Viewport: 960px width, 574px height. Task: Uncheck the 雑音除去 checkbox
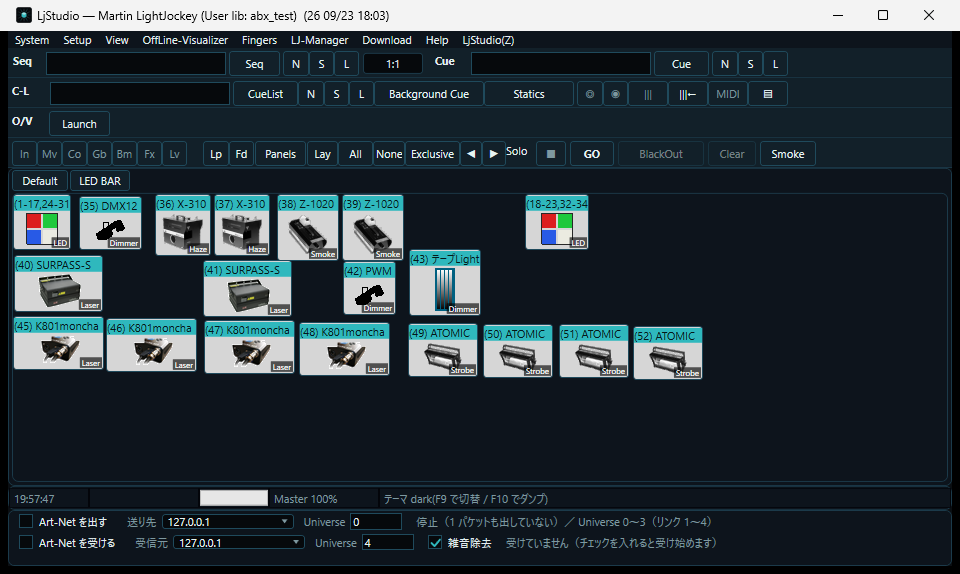435,542
